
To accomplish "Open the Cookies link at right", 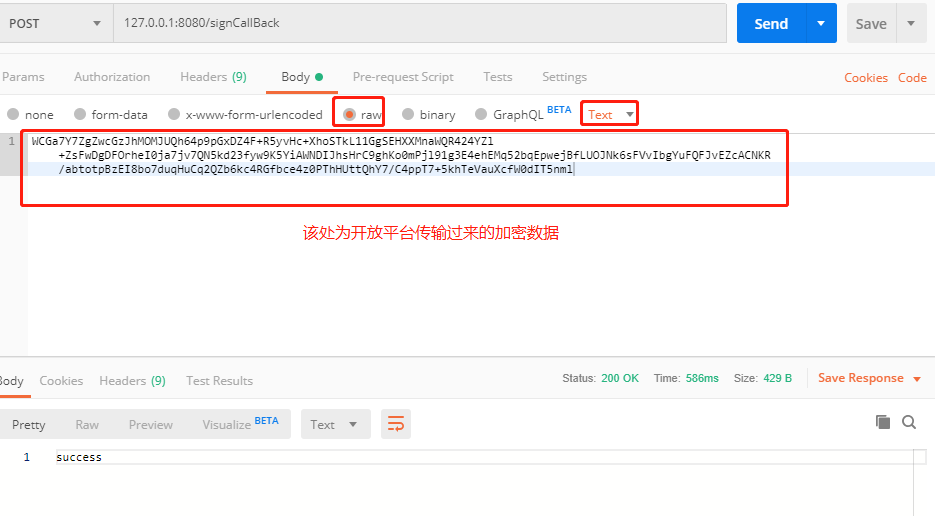I will tap(866, 78).
